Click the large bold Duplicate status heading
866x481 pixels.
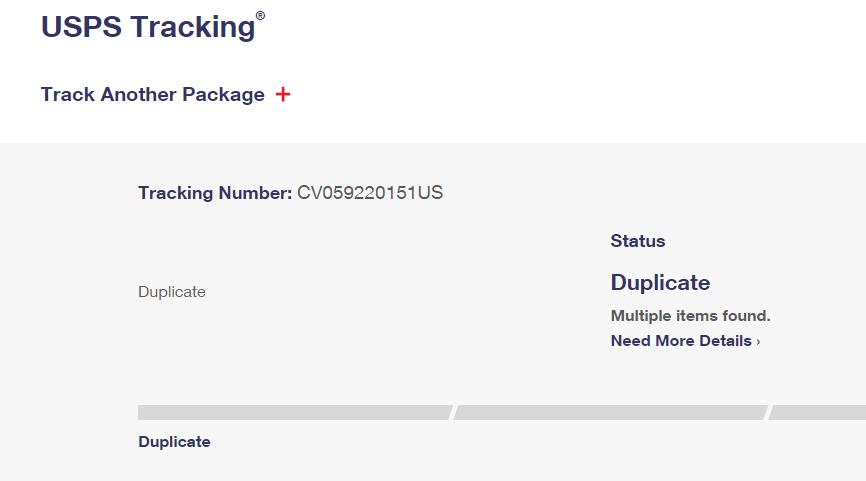(x=660, y=282)
